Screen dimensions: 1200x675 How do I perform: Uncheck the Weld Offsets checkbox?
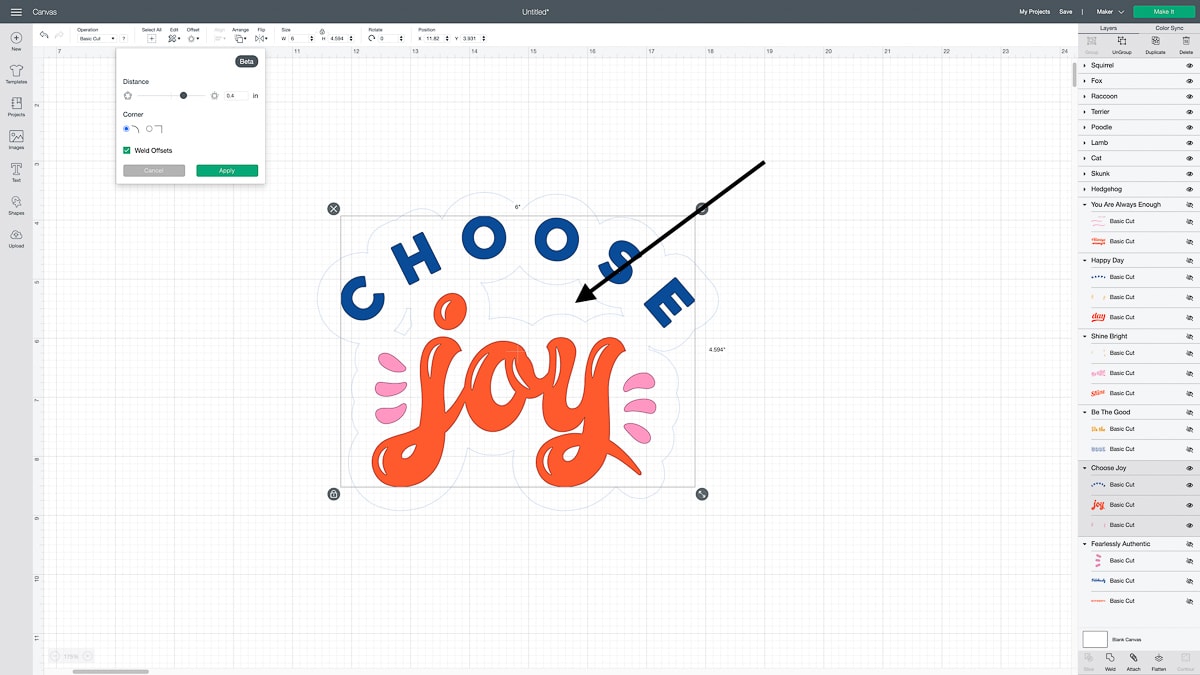coord(127,150)
